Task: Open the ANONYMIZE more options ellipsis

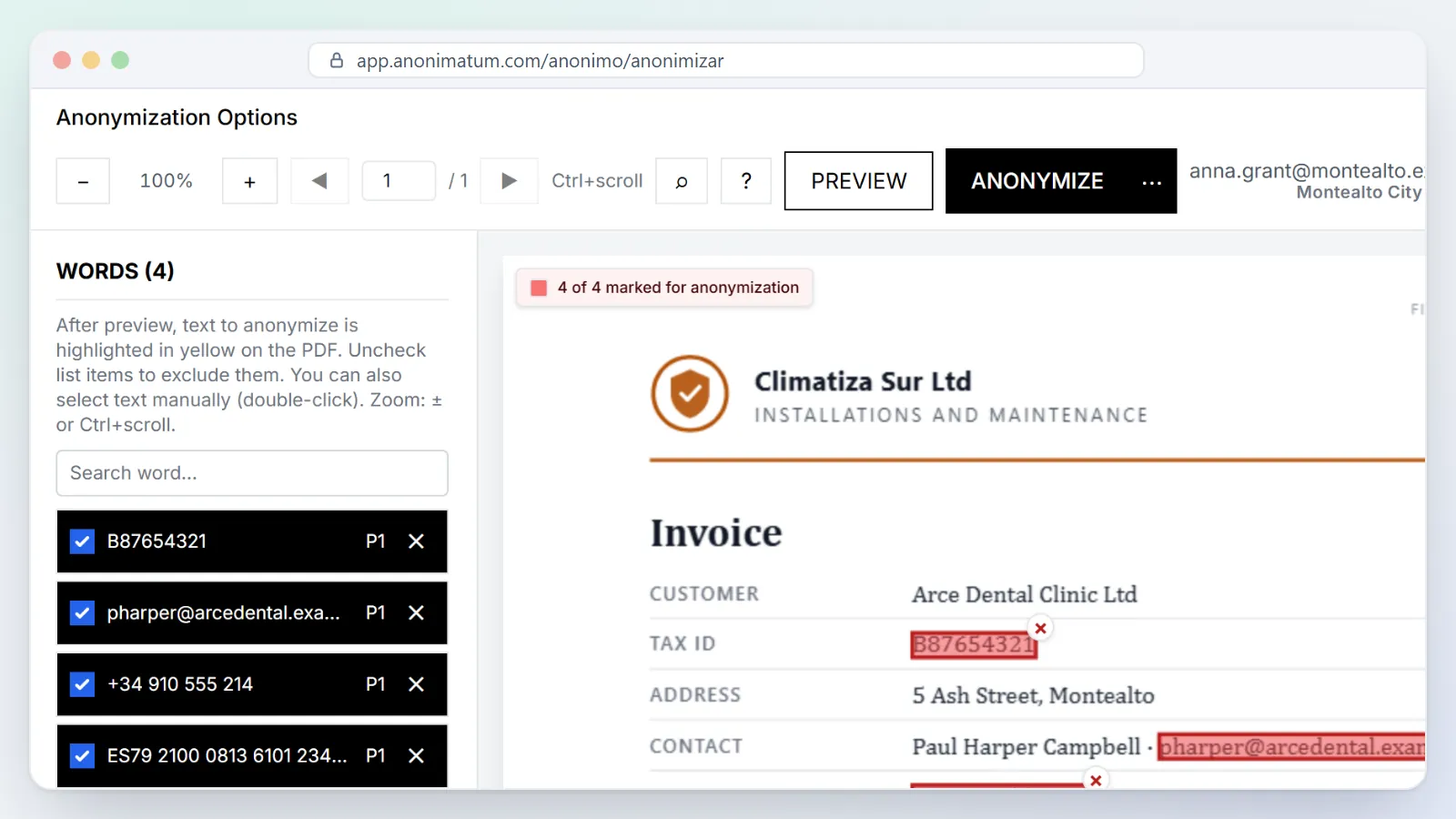Action: click(1152, 181)
